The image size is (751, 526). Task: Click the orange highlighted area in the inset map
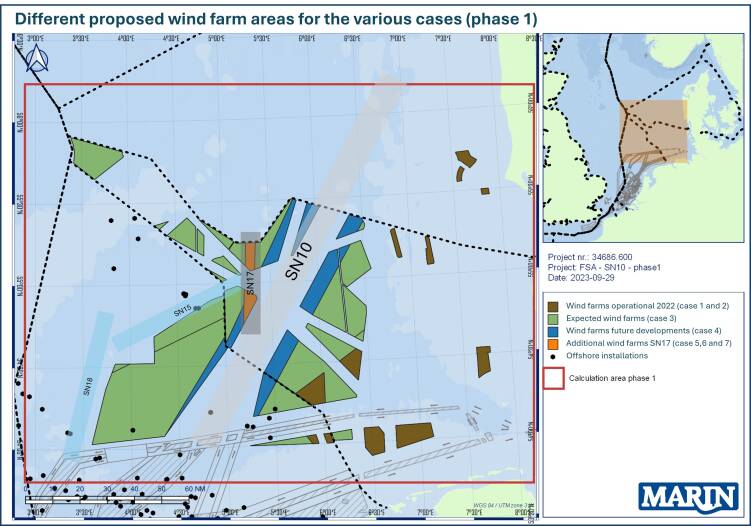pos(654,131)
